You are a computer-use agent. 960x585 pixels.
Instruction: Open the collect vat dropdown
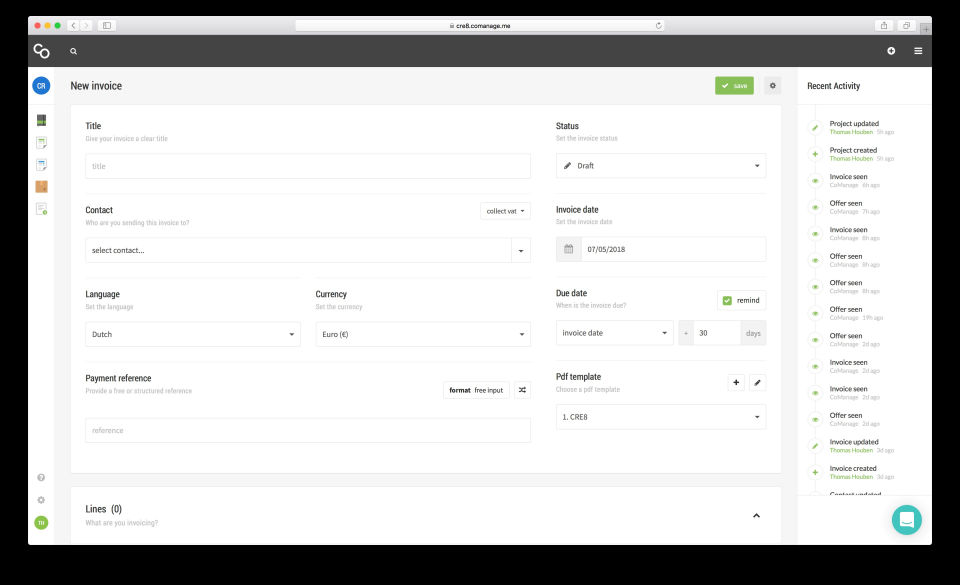tap(505, 211)
